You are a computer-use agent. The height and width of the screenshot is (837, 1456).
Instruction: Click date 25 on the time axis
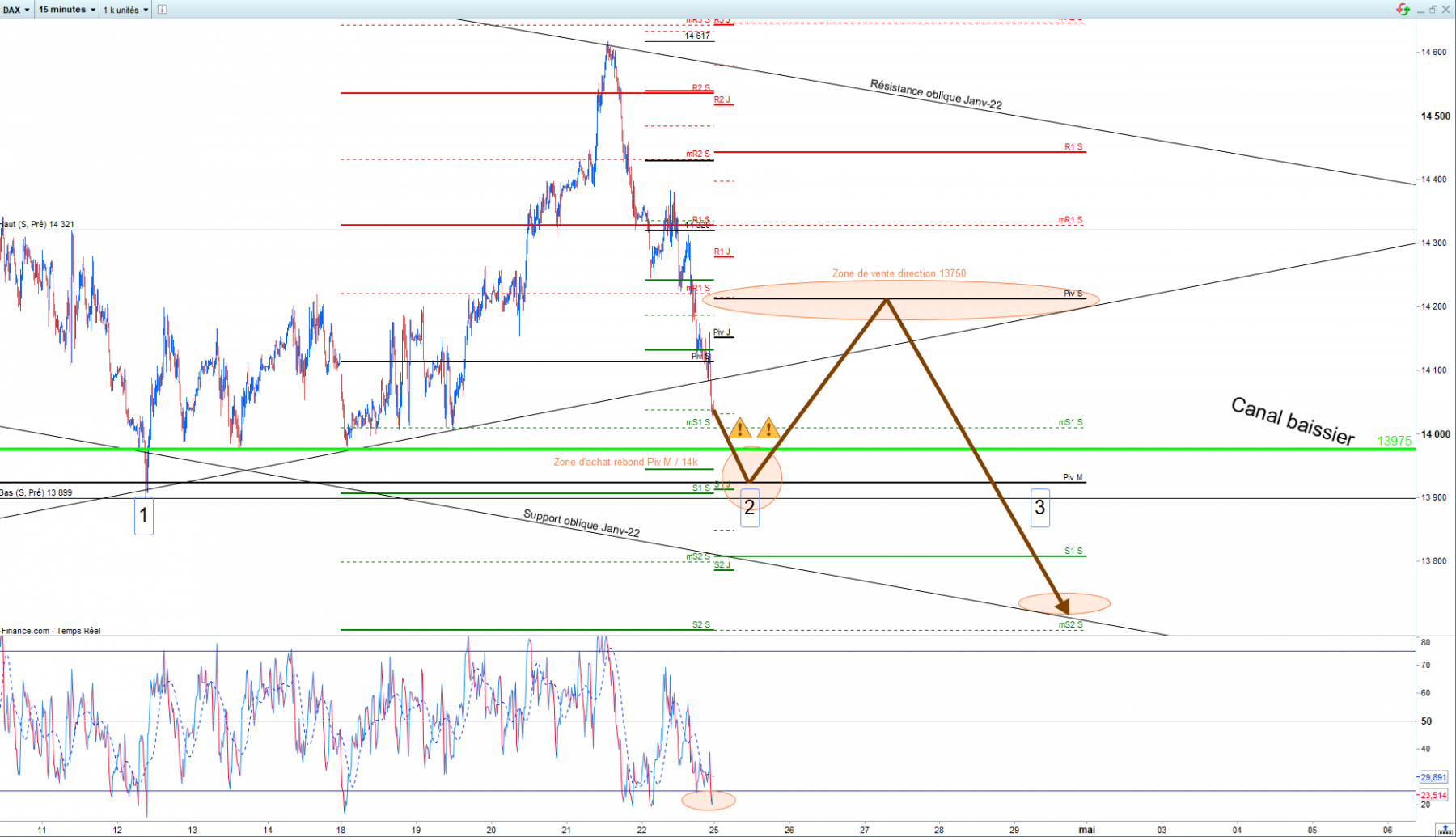(x=713, y=830)
